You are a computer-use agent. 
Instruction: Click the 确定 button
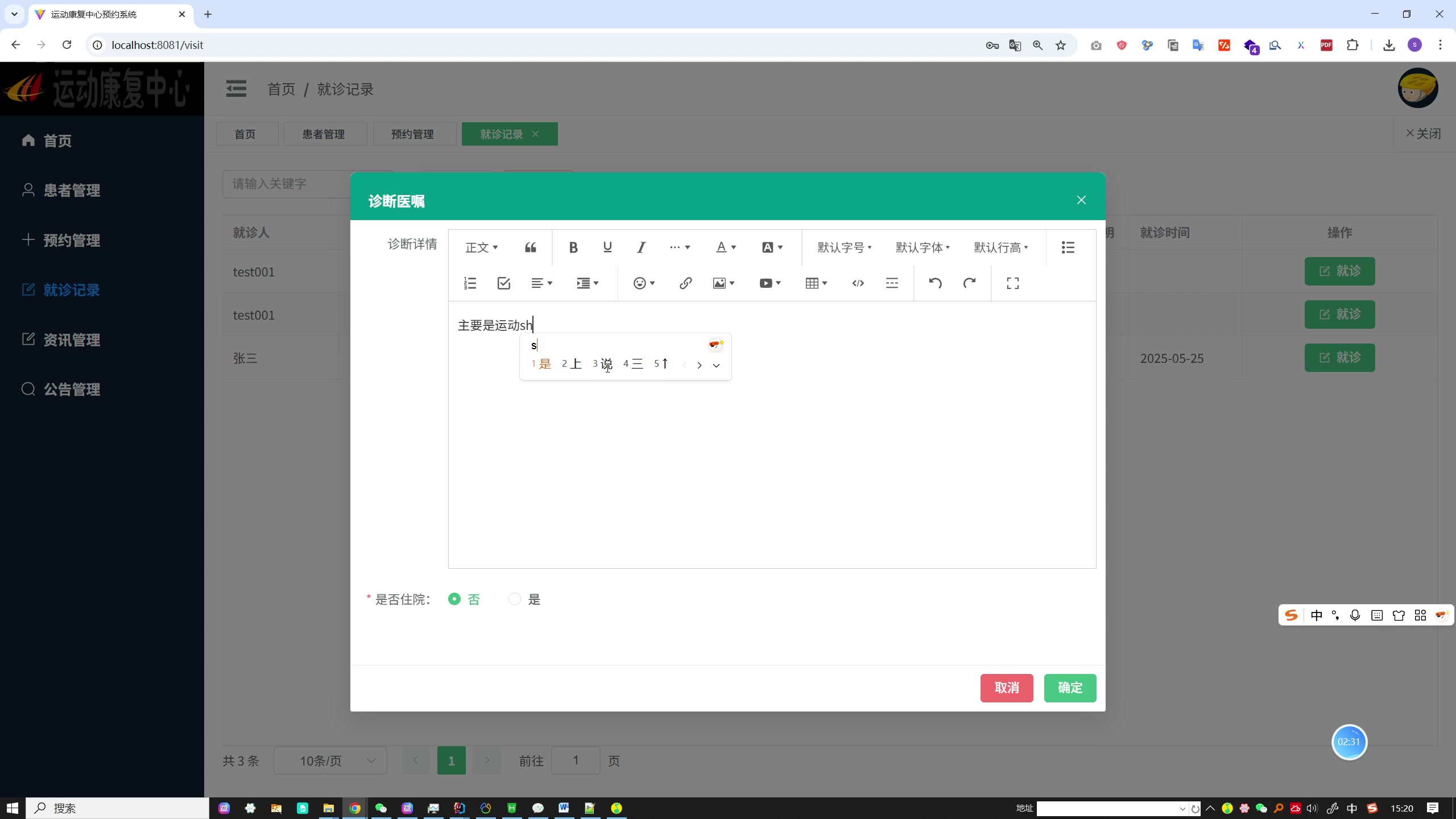coord(1070,688)
